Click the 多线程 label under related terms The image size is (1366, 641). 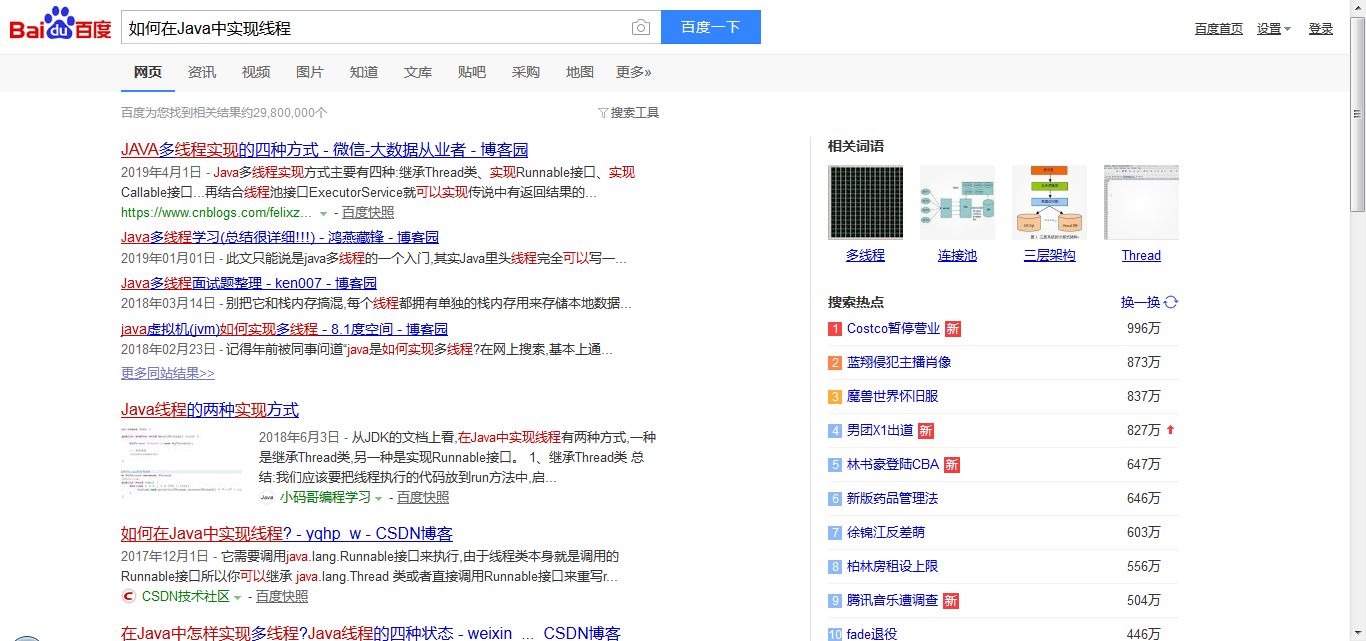(866, 256)
